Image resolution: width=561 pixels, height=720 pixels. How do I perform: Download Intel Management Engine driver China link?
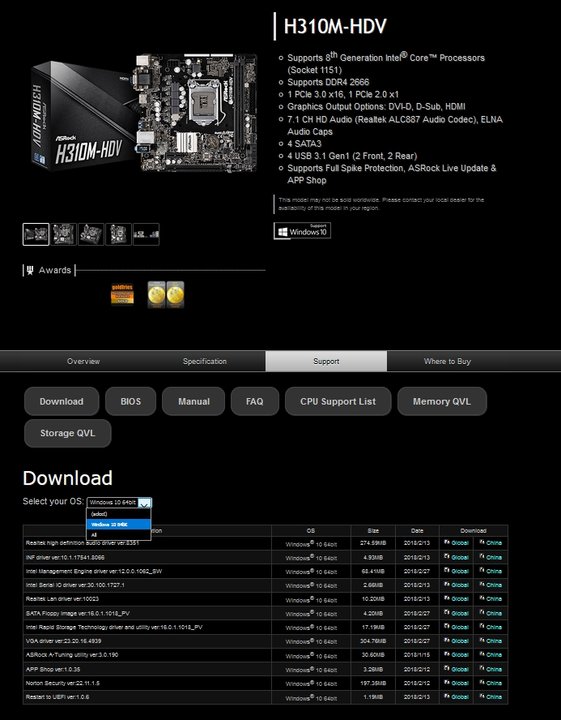491,571
